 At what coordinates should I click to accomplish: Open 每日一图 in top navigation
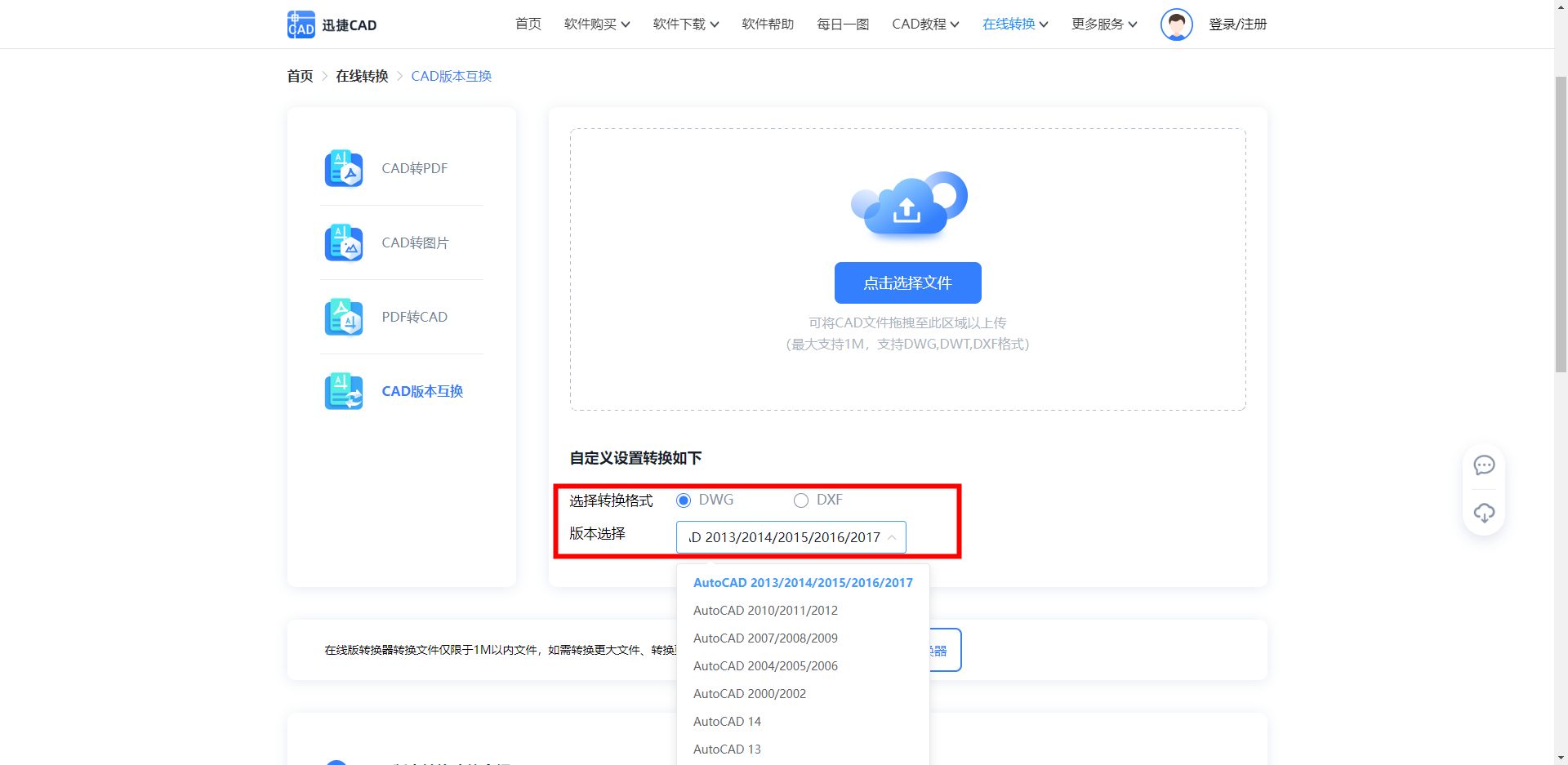coord(843,24)
